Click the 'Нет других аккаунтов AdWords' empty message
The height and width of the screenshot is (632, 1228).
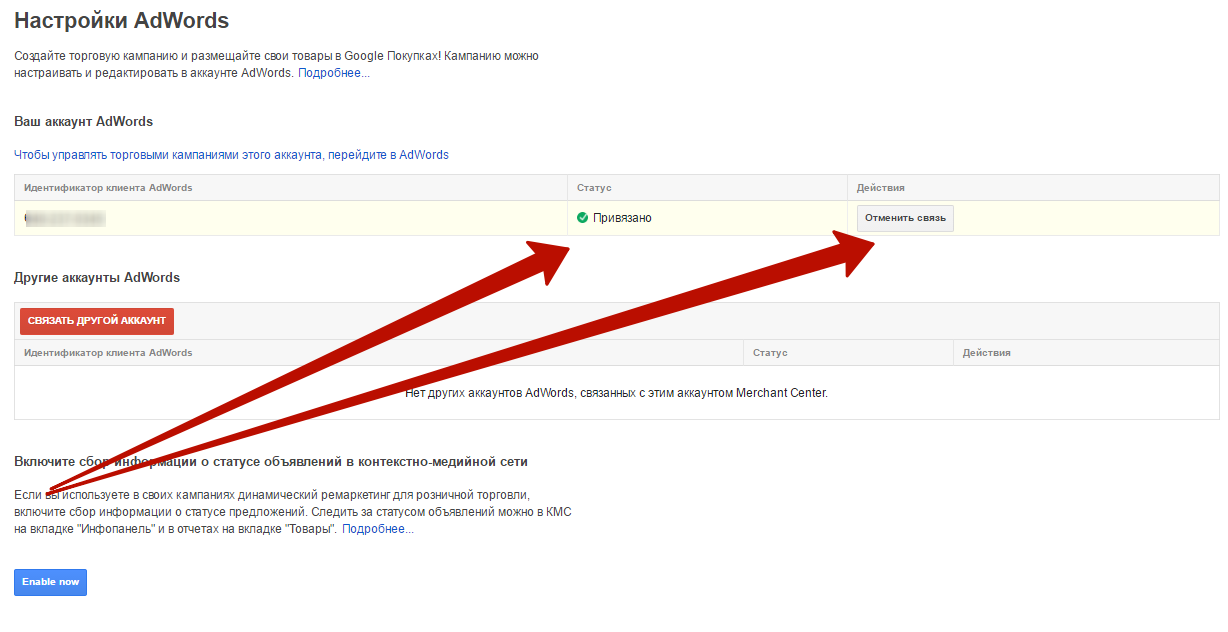point(616,393)
